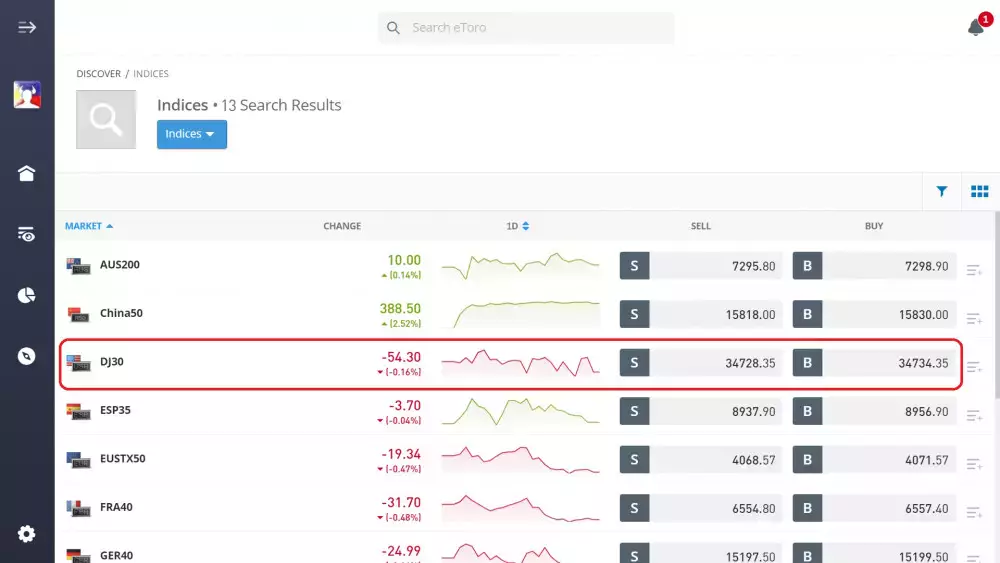Open the EUSTX50 market name
1000x563 pixels.
coord(122,458)
